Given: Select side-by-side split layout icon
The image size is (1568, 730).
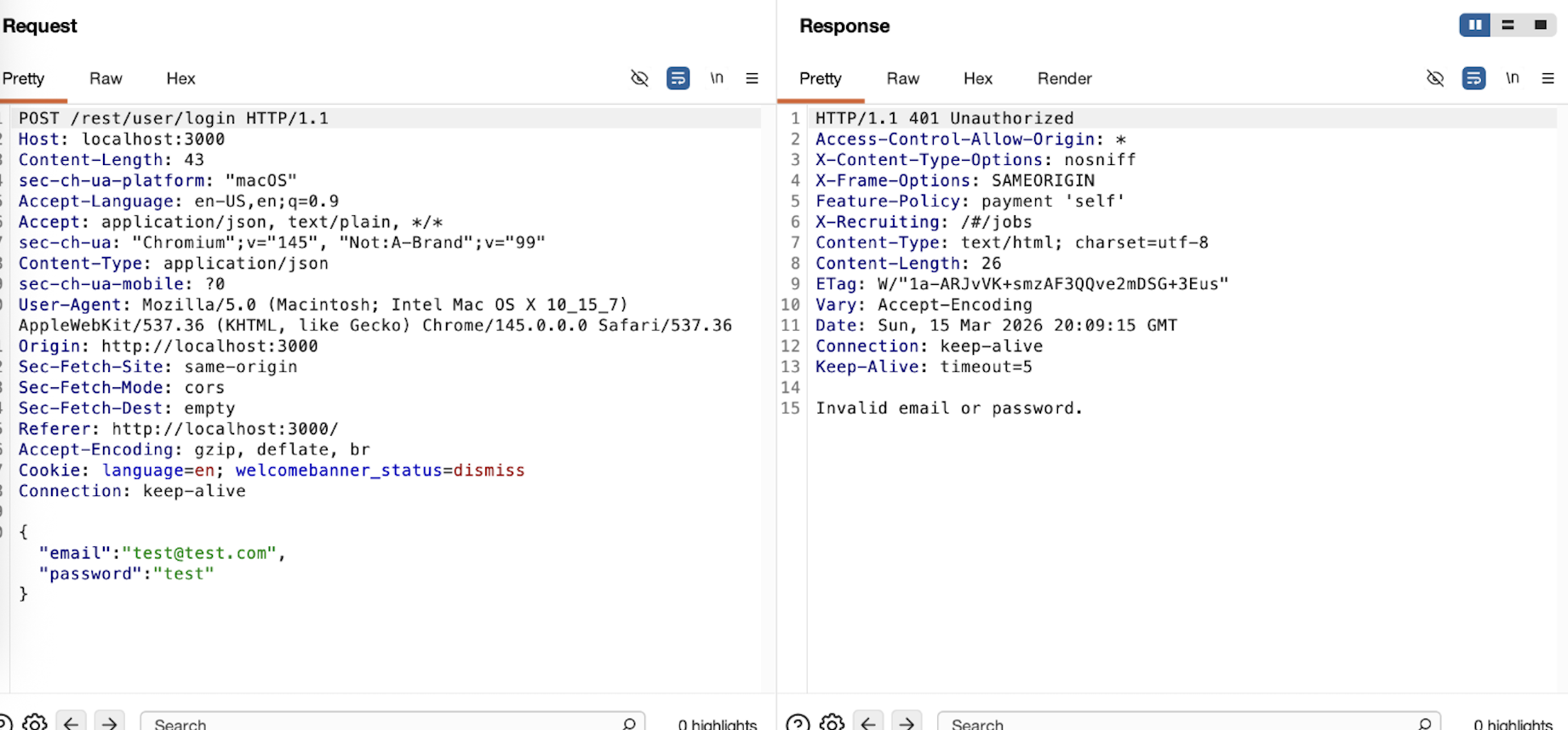Looking at the screenshot, I should [x=1475, y=25].
